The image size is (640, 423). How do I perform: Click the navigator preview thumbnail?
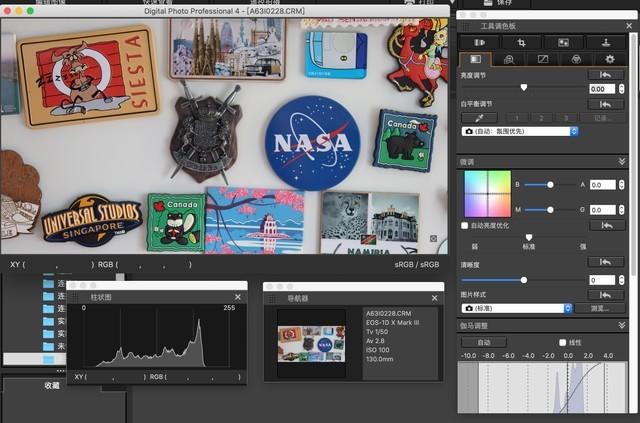[311, 344]
